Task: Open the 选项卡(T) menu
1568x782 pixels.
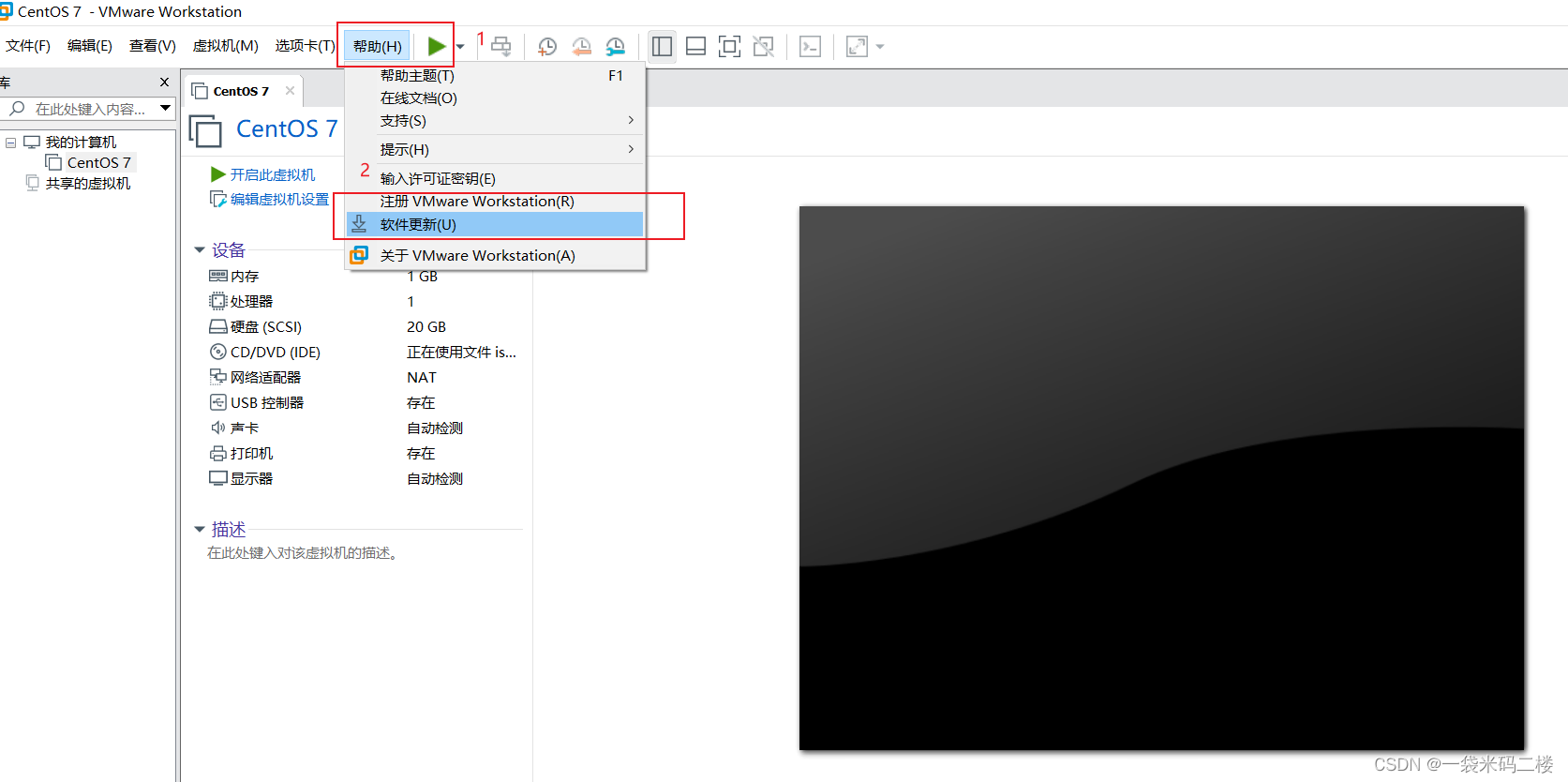Action: tap(306, 45)
